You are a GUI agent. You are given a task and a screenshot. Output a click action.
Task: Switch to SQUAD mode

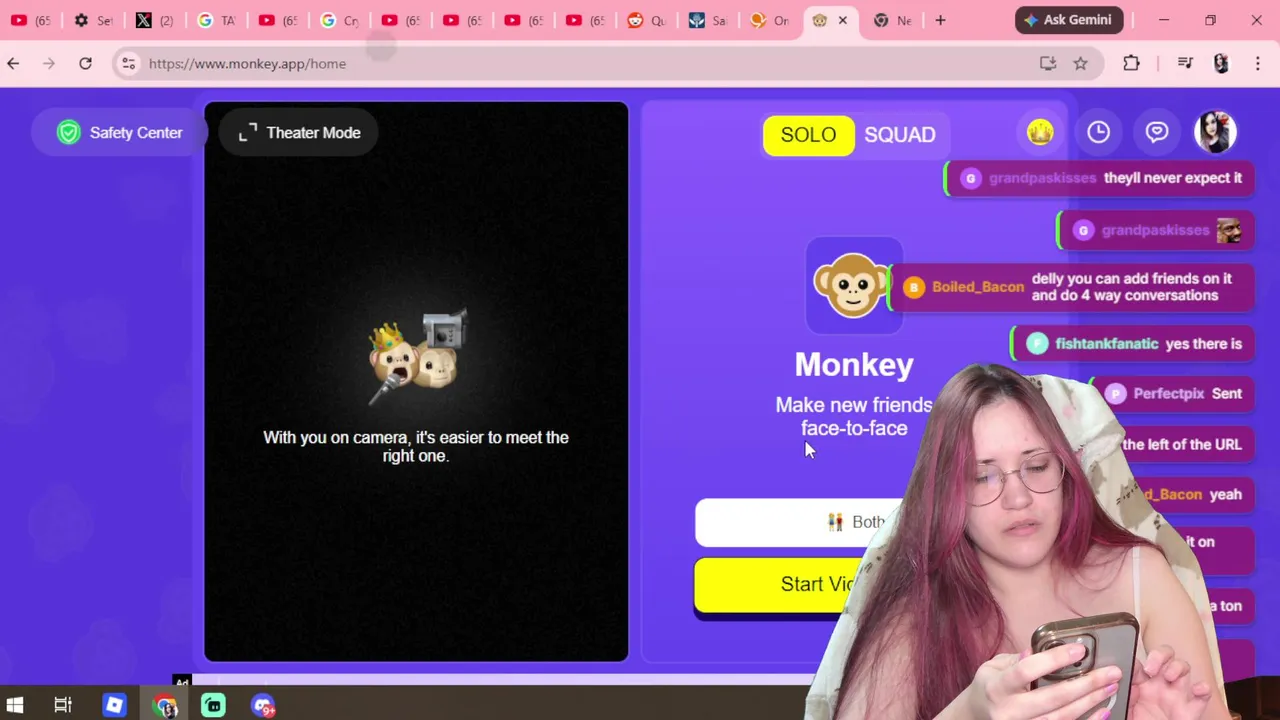coord(900,135)
